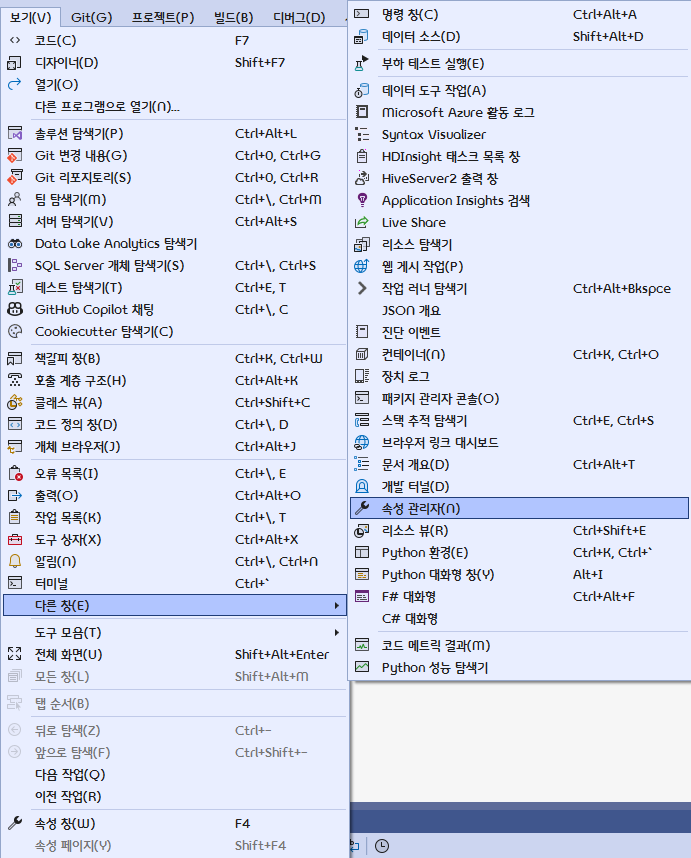Viewport: 691px width, 858px height.
Task: Open Python 대화형 창(Y)
Action: click(519, 575)
